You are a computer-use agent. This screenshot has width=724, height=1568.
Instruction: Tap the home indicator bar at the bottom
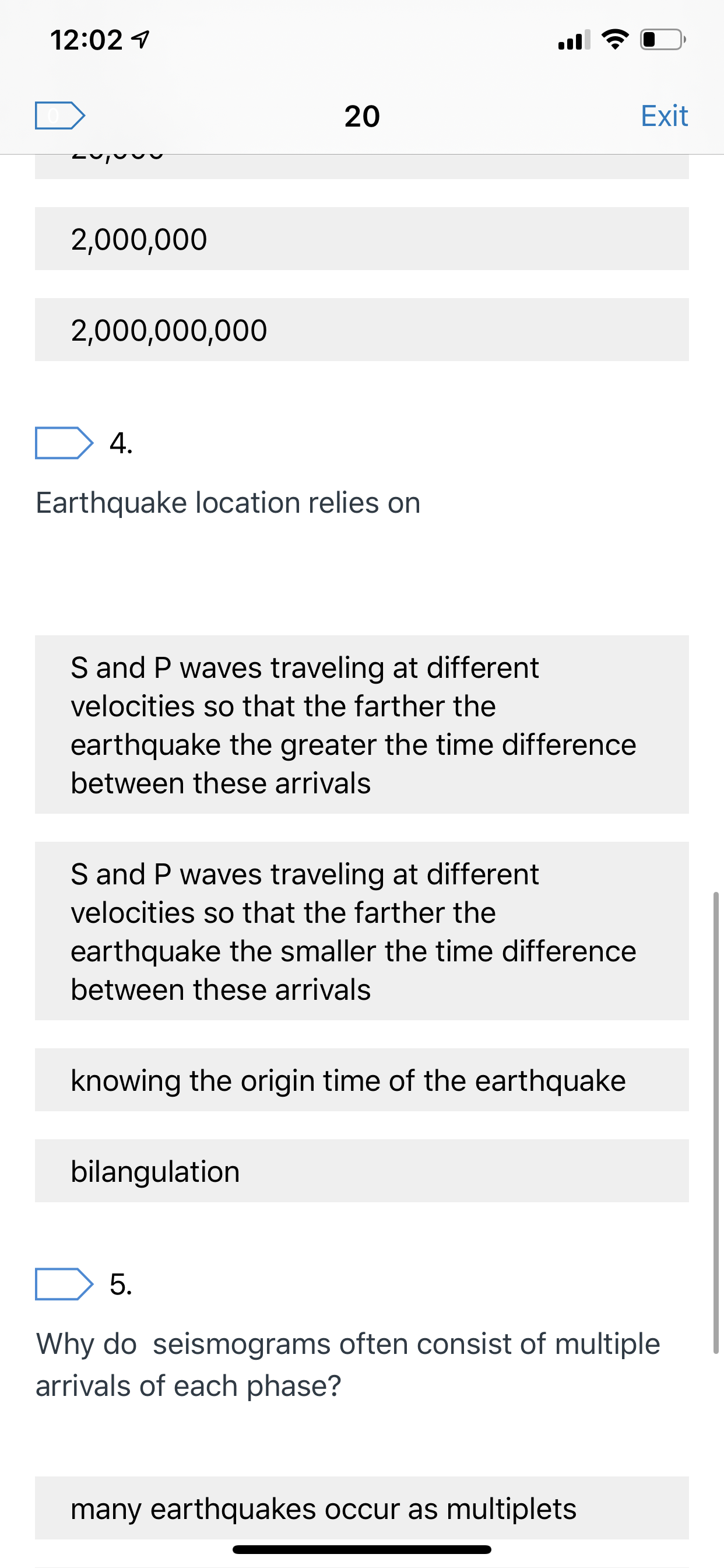[x=361, y=1549]
